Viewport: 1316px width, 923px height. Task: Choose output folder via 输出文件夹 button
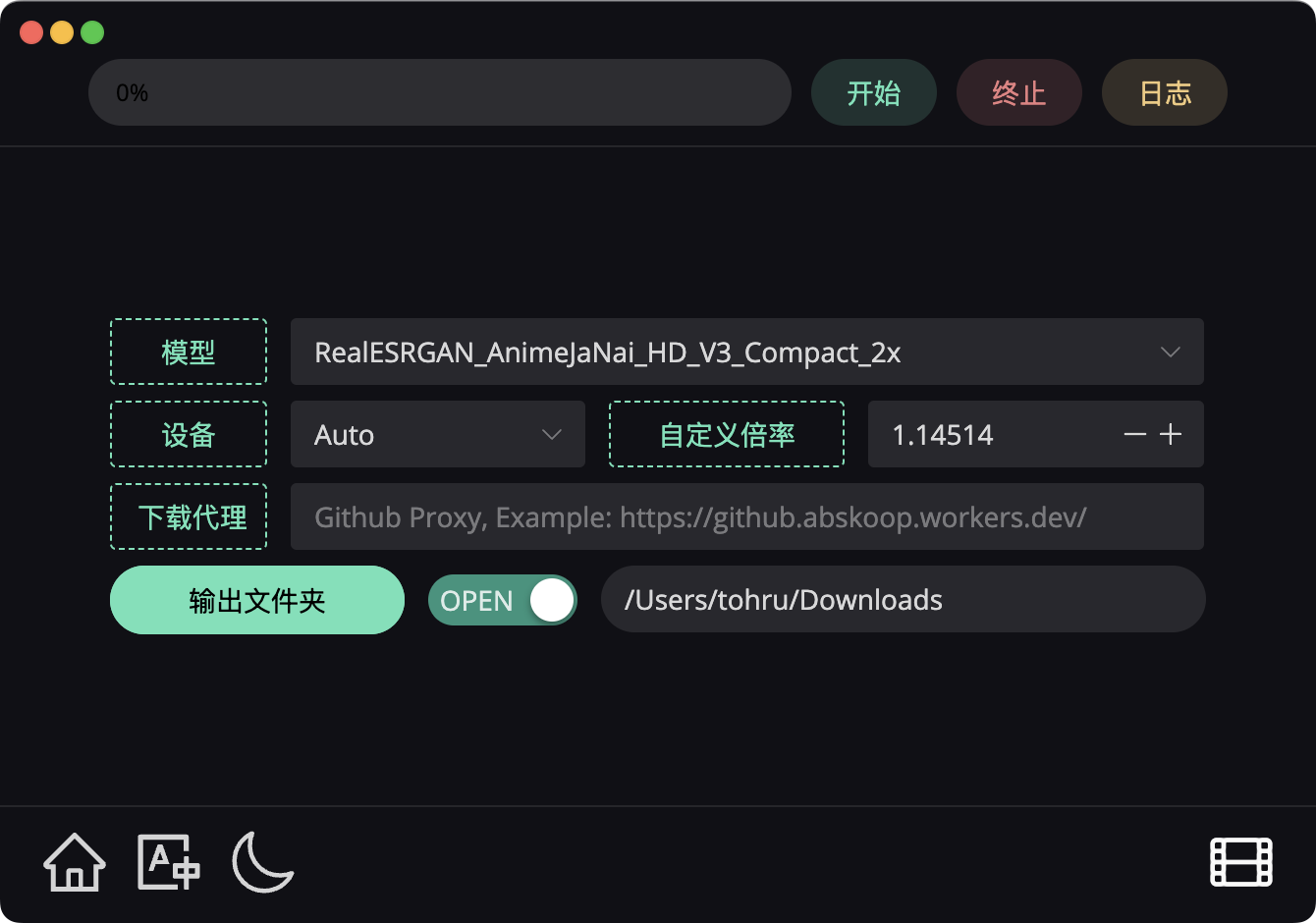[x=257, y=600]
